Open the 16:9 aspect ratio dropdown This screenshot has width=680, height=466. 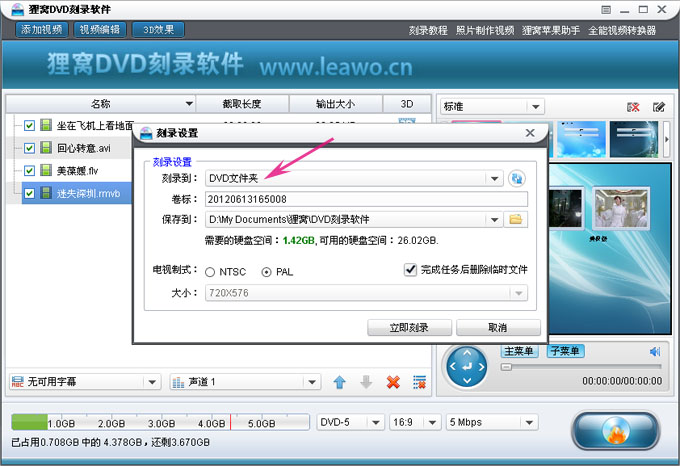(432, 422)
